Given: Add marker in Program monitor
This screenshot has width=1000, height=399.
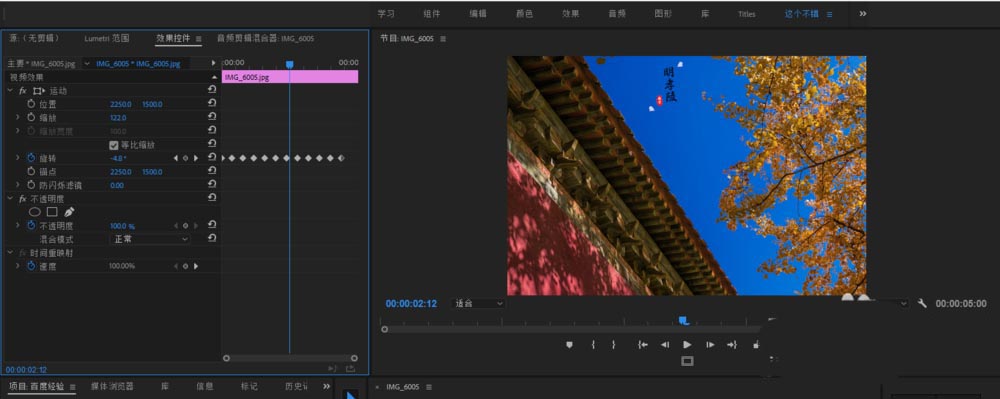Looking at the screenshot, I should (570, 344).
